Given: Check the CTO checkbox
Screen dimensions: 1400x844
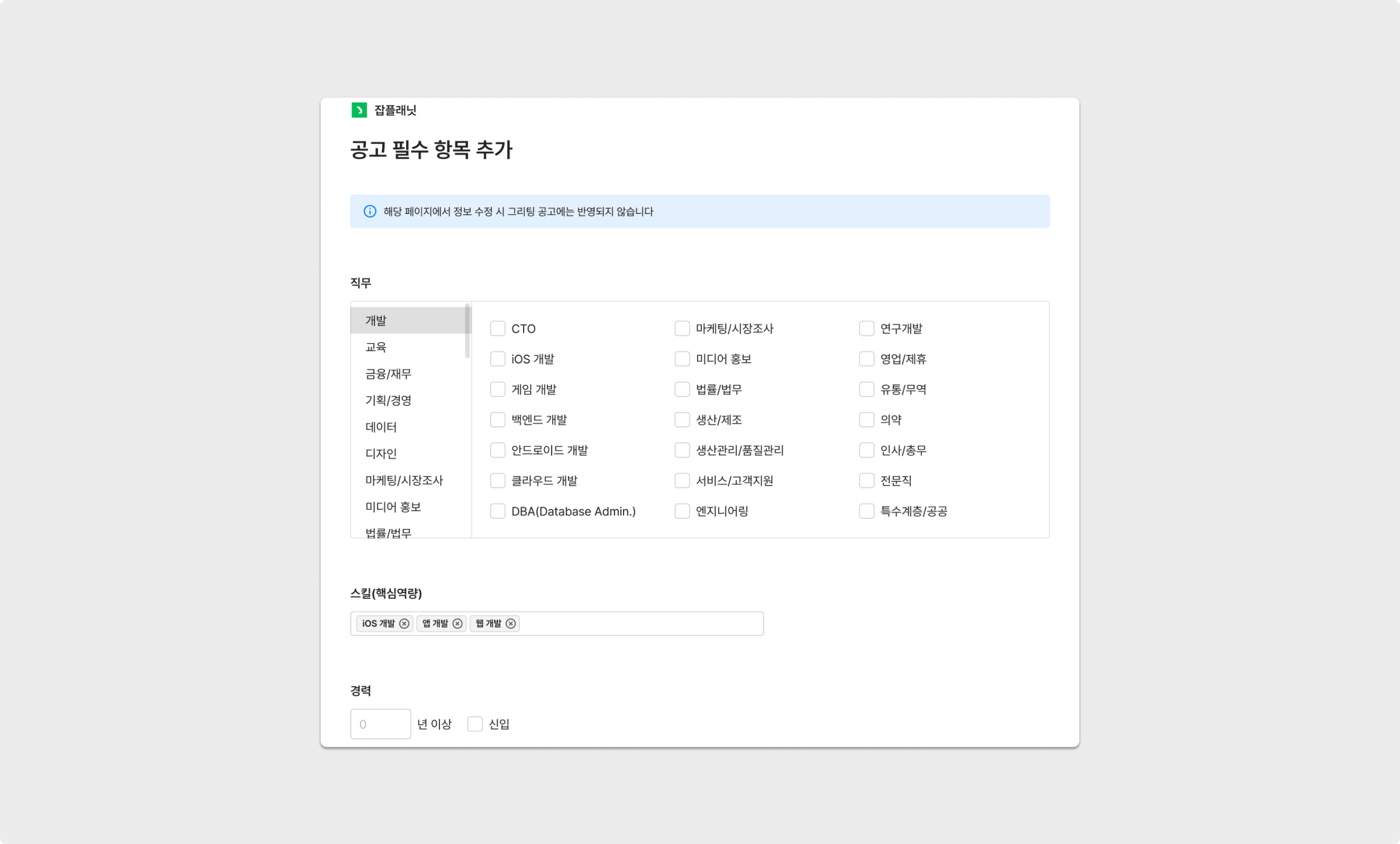Looking at the screenshot, I should pos(498,329).
